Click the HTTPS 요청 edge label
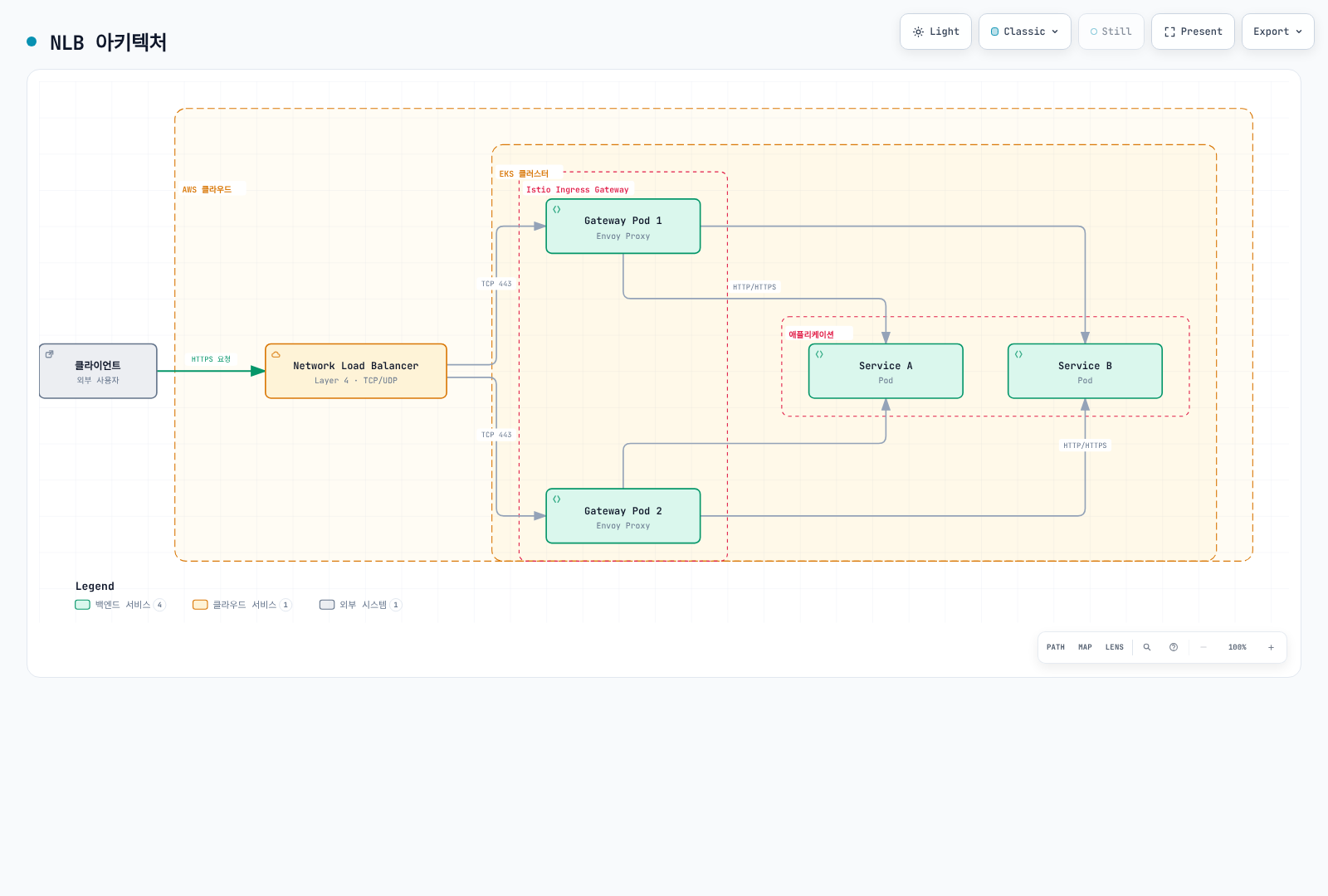Viewport: 1328px width, 896px height. coord(211,359)
